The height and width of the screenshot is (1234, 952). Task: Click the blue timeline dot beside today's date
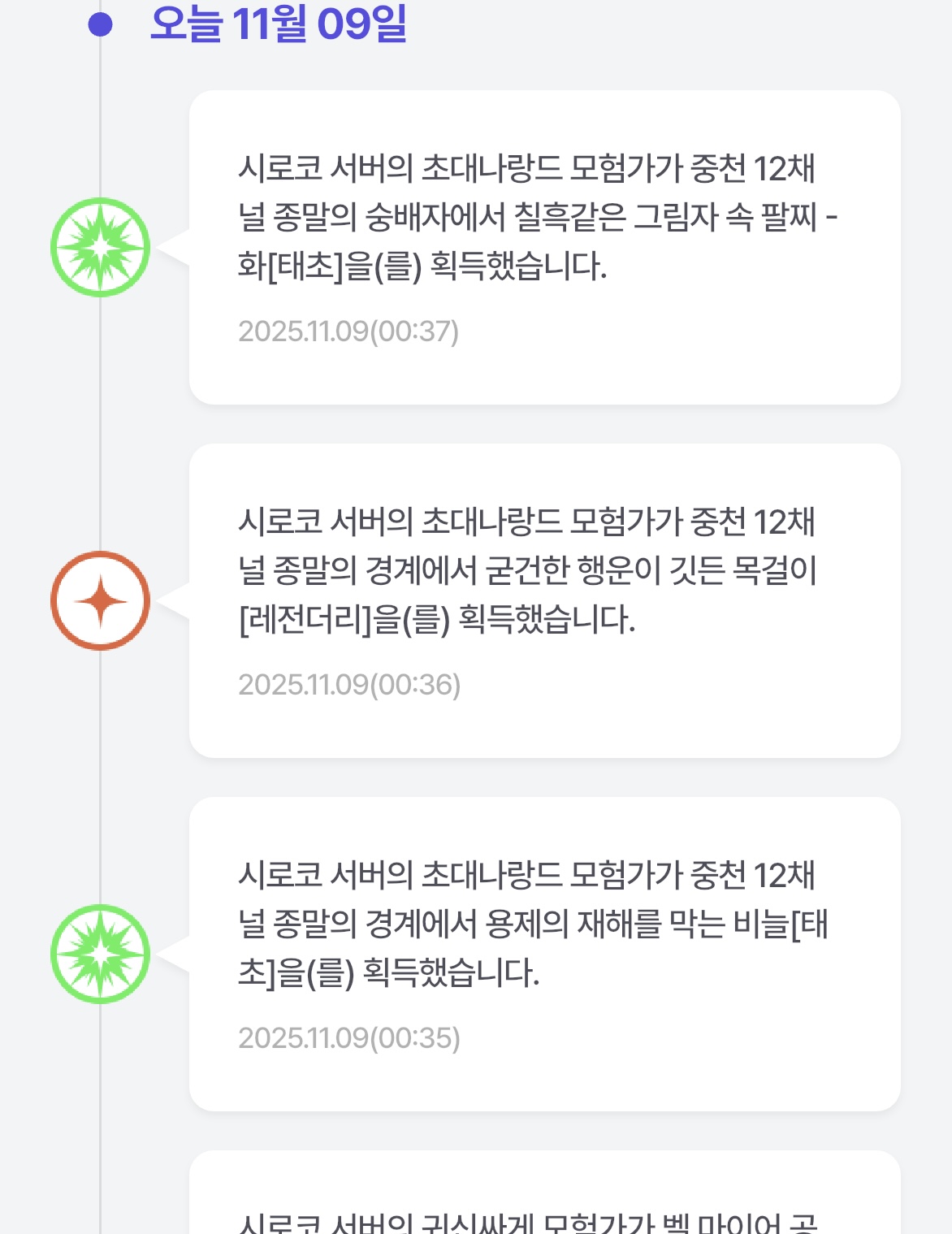coord(100,25)
